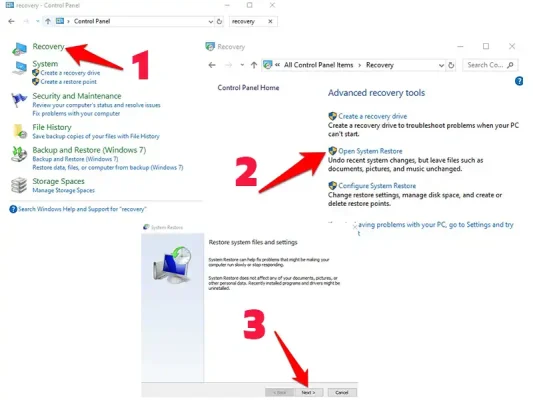Click shield icon beside Open System Restore

click(x=332, y=151)
